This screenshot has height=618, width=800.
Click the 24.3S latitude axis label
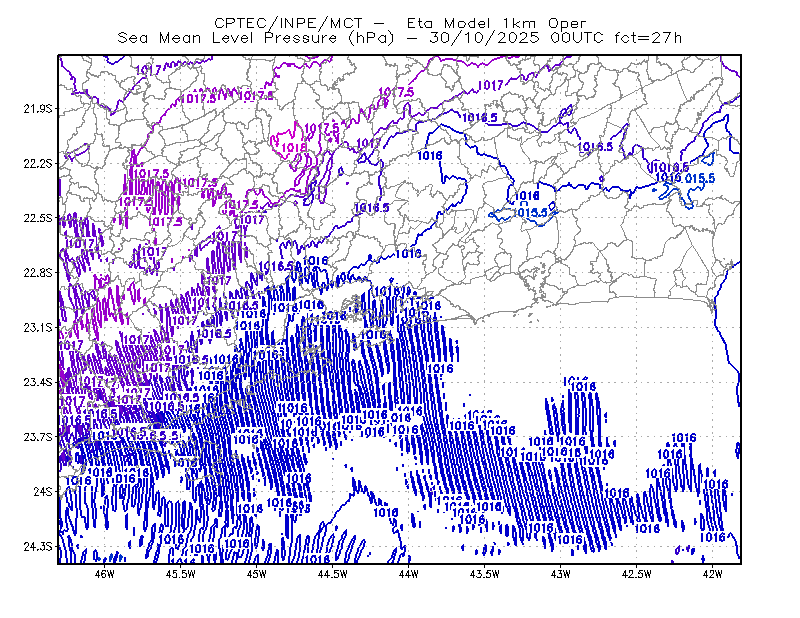click(38, 547)
